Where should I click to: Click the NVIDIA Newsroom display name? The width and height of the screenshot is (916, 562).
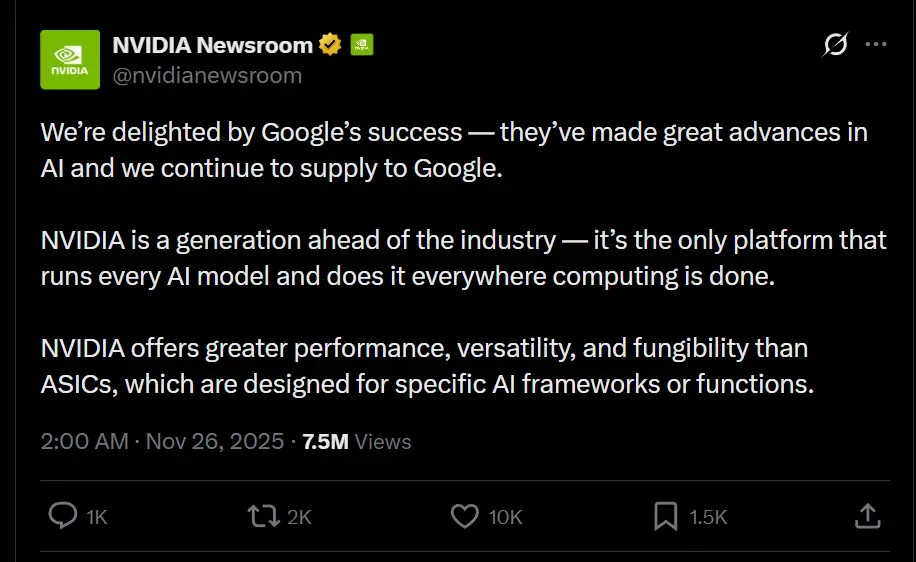point(212,45)
